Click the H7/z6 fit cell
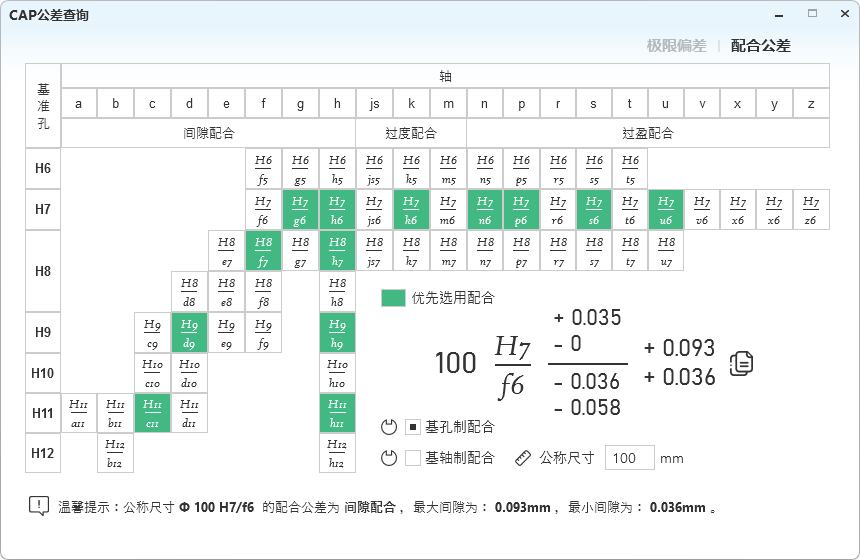 tap(810, 210)
